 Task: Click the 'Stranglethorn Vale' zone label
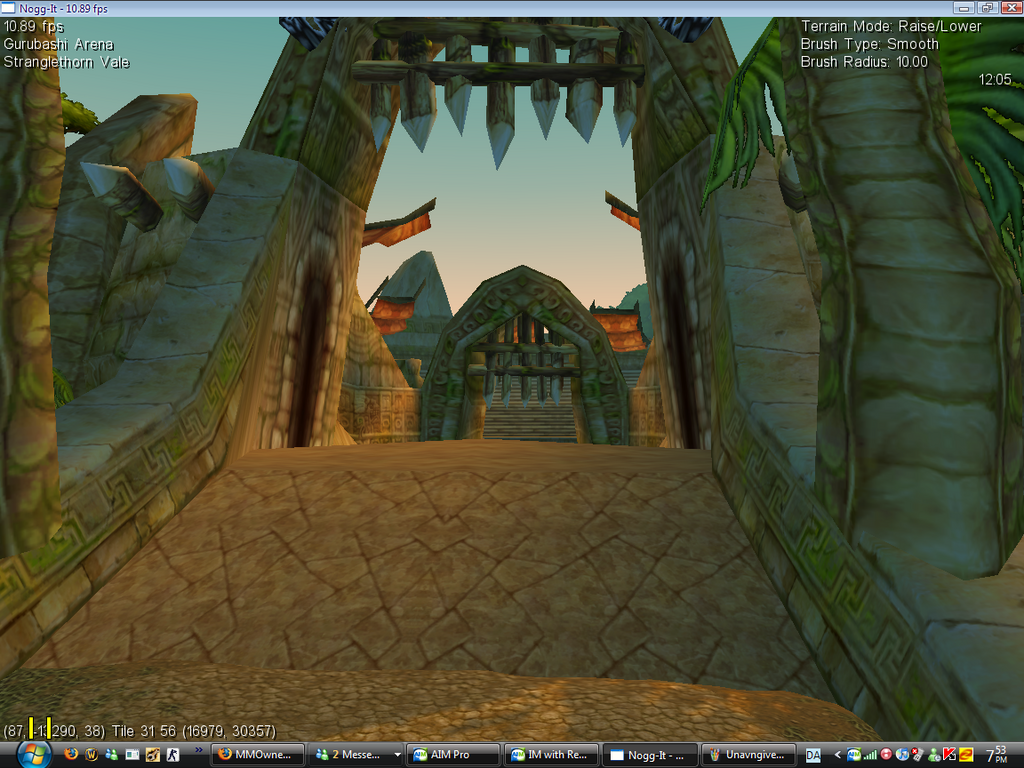click(67, 62)
